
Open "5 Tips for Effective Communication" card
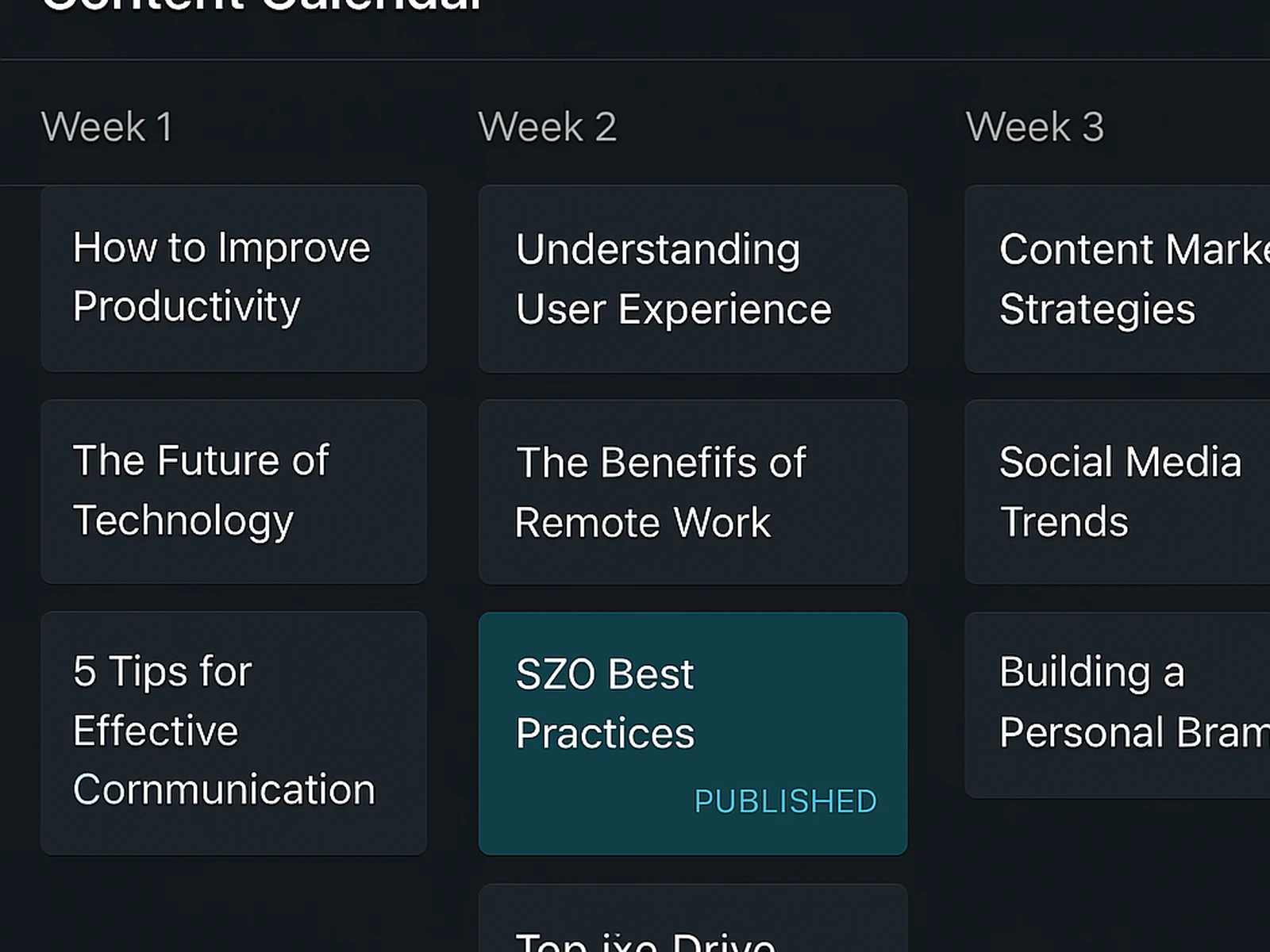click(233, 732)
